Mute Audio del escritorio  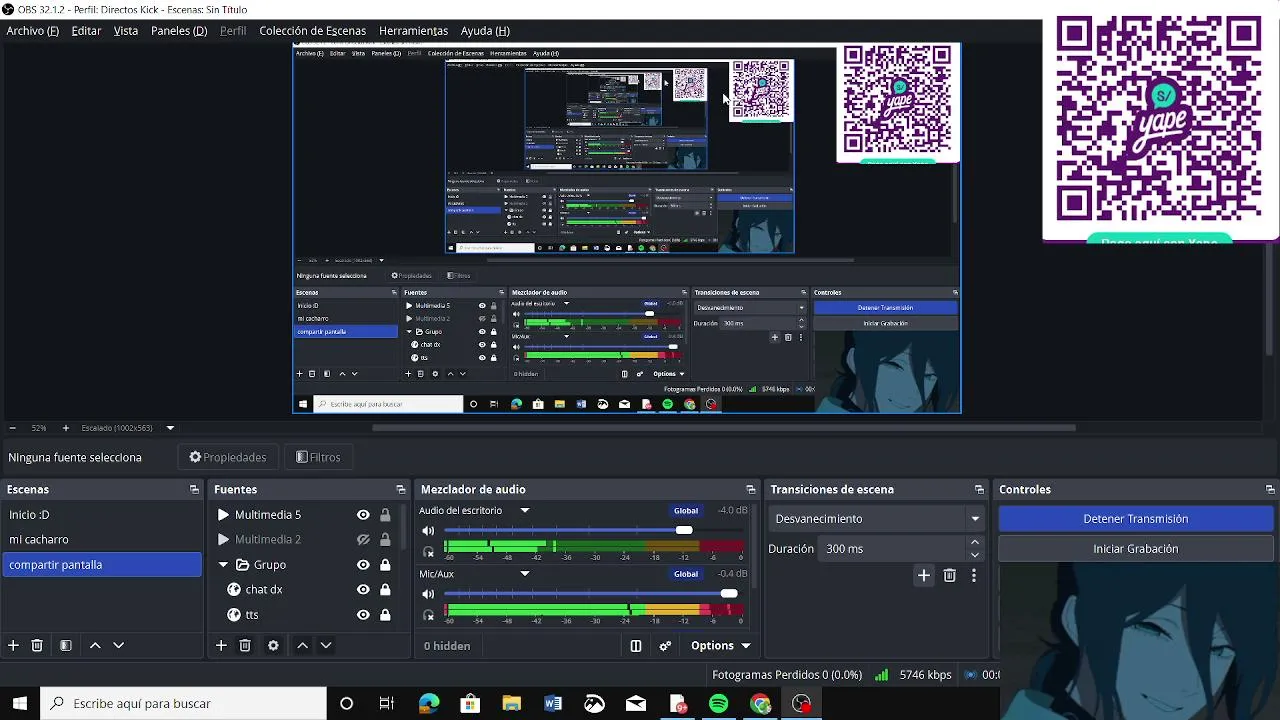[x=428, y=531]
